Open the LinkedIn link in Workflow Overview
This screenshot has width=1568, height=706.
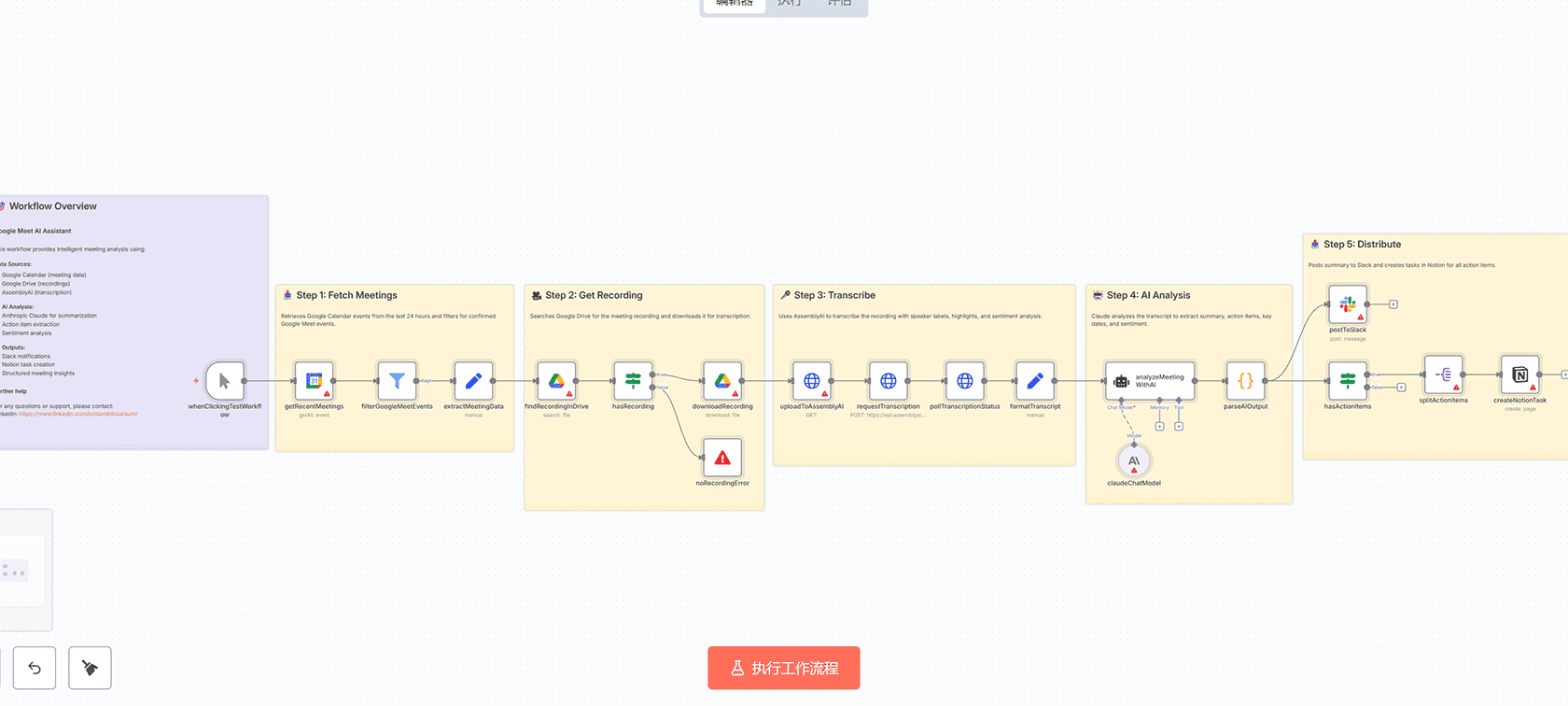click(x=78, y=414)
